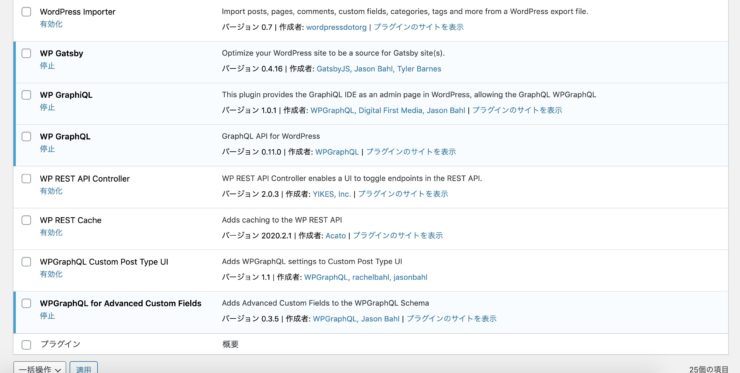Deactivate WP Gatsby via 停止 link
This screenshot has width=740, height=373.
click(47, 66)
